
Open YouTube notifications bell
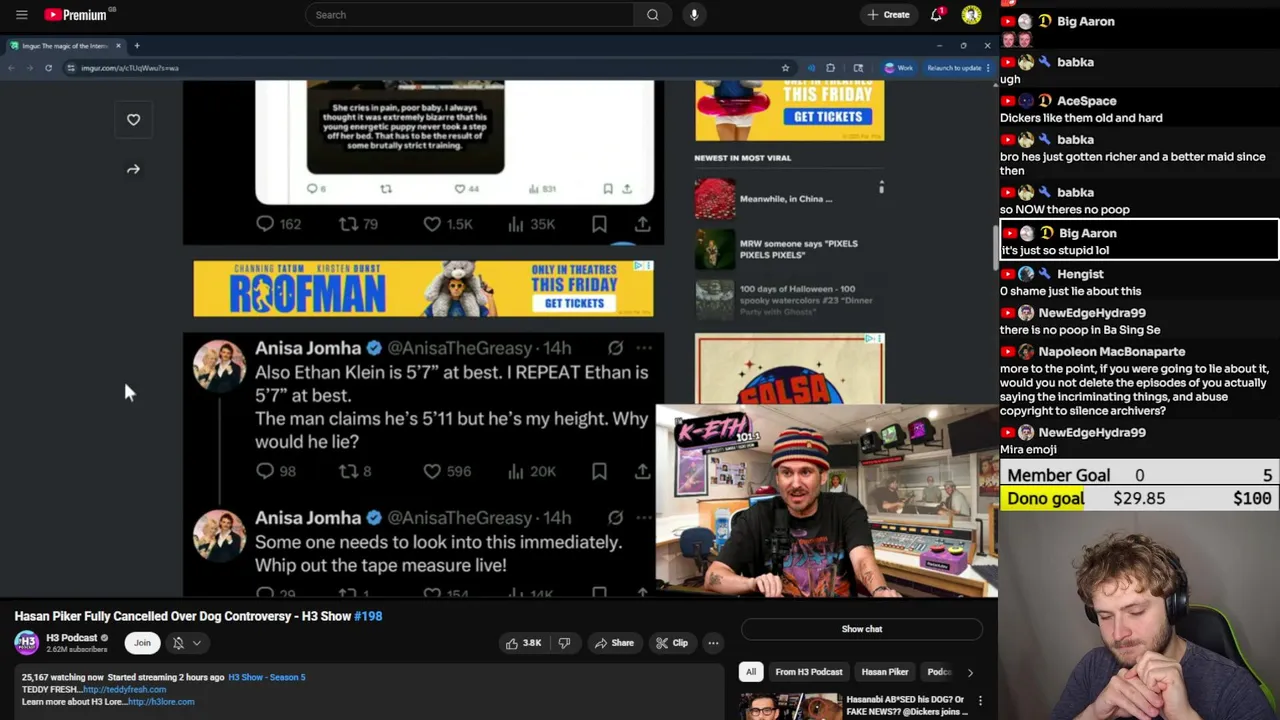[936, 15]
